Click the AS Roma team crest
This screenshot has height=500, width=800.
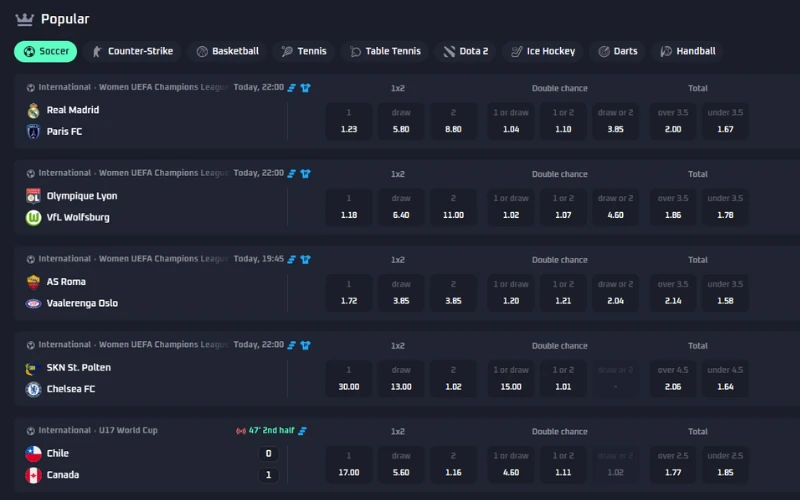tap(33, 282)
